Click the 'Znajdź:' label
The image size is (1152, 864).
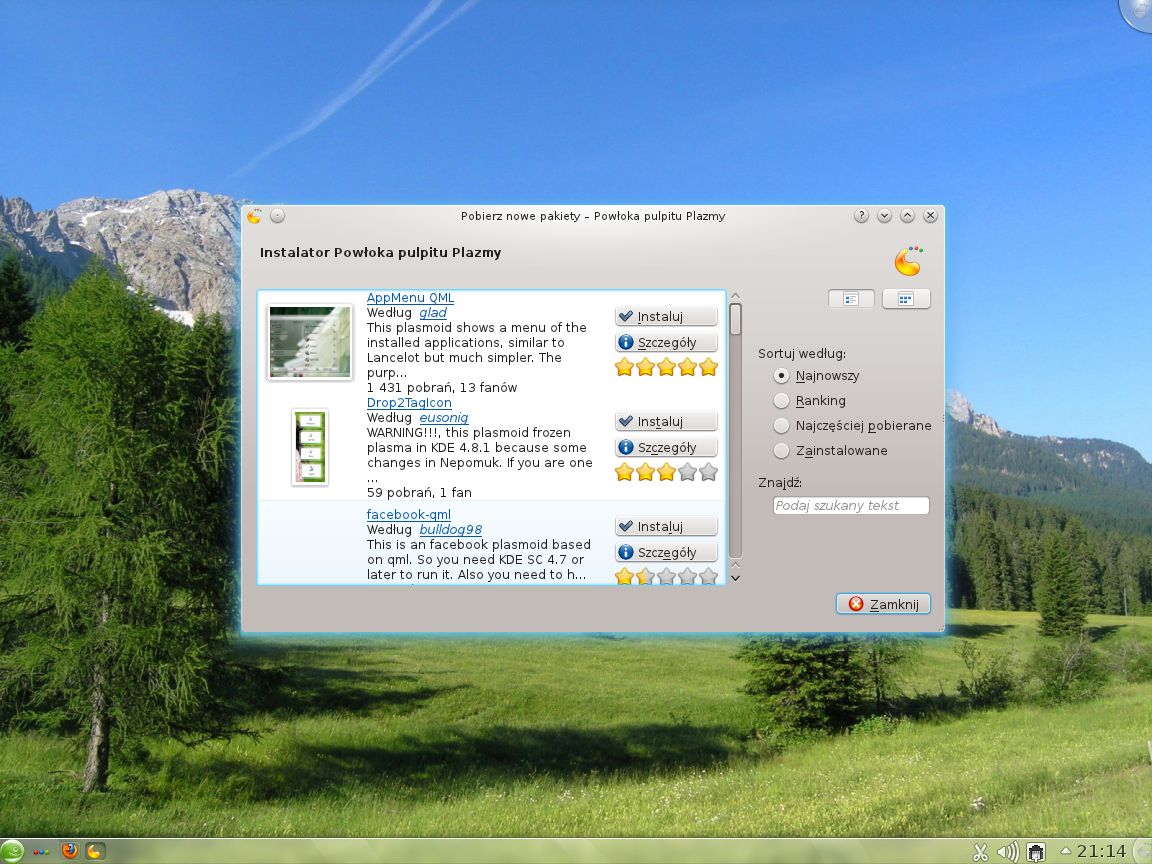[x=780, y=483]
